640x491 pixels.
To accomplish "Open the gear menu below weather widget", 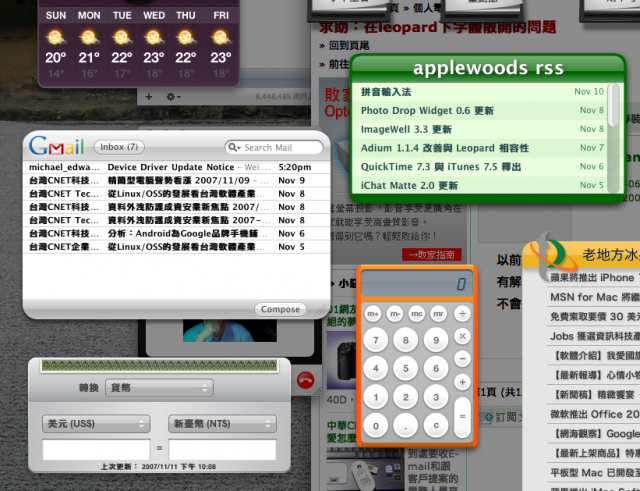I will 173,97.
